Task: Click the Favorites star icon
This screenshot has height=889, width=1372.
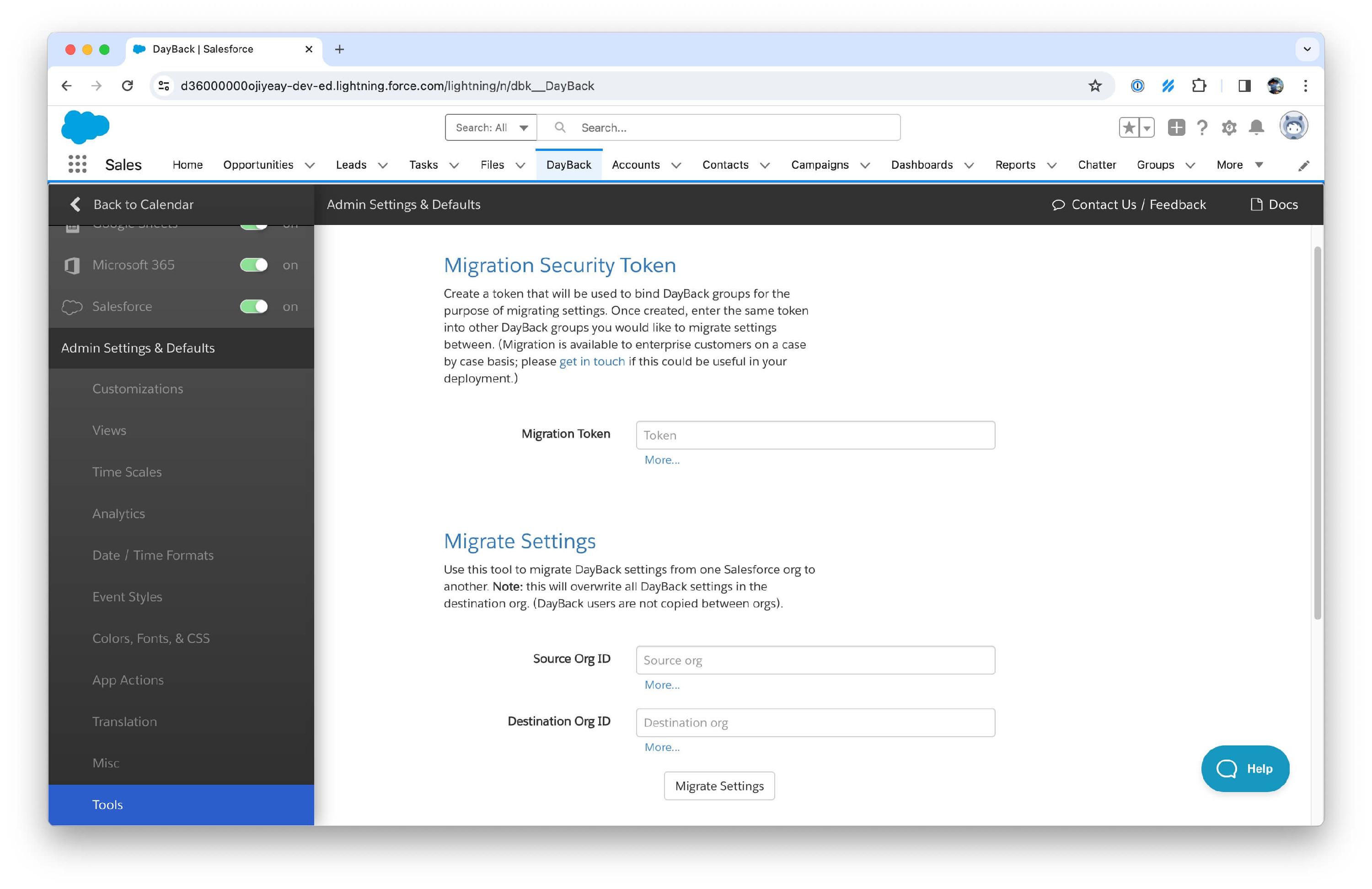Action: 1129,128
